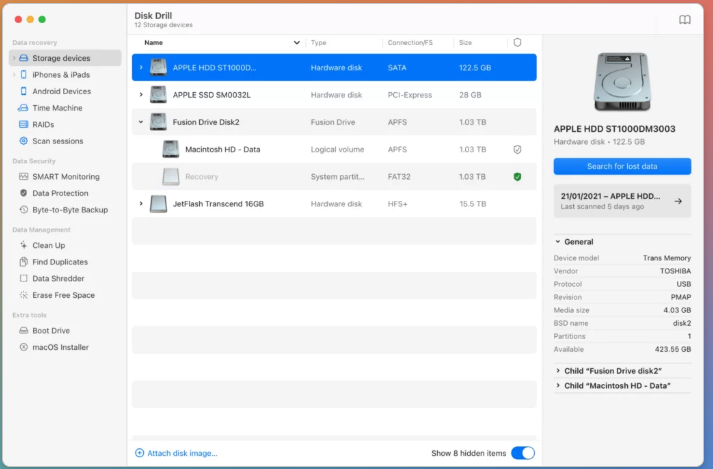Click the Search for lost data button
Screen dimensions: 713x469
622,166
